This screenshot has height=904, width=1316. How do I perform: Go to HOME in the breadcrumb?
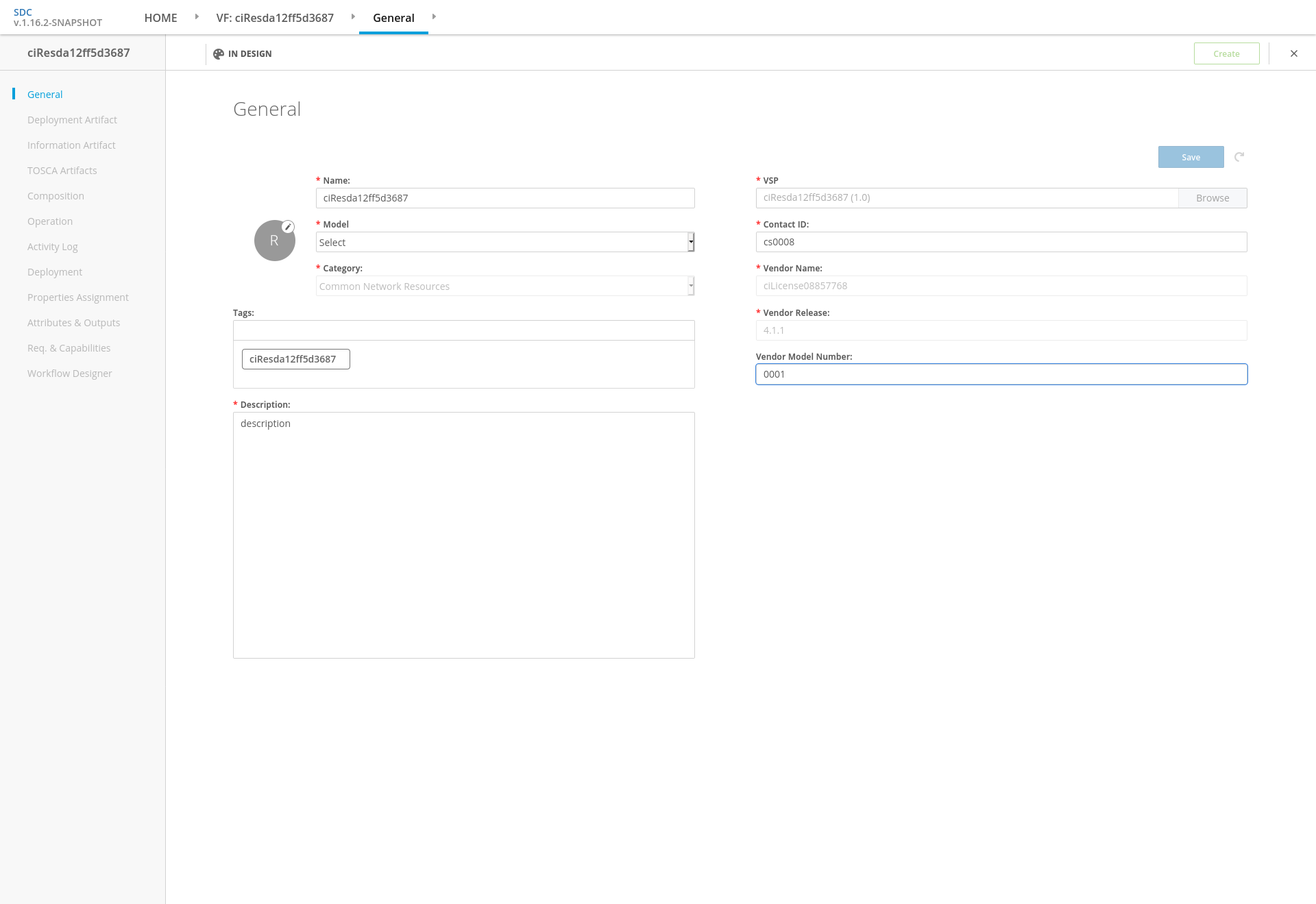[x=160, y=18]
